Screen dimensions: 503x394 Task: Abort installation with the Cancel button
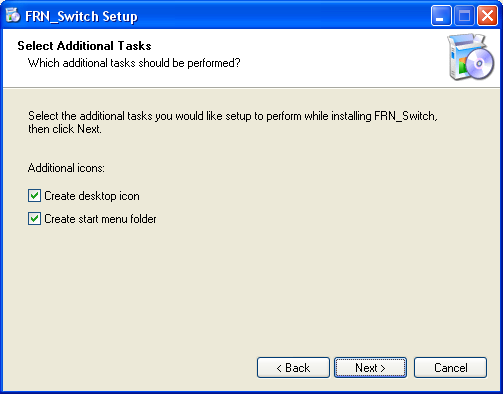450,368
